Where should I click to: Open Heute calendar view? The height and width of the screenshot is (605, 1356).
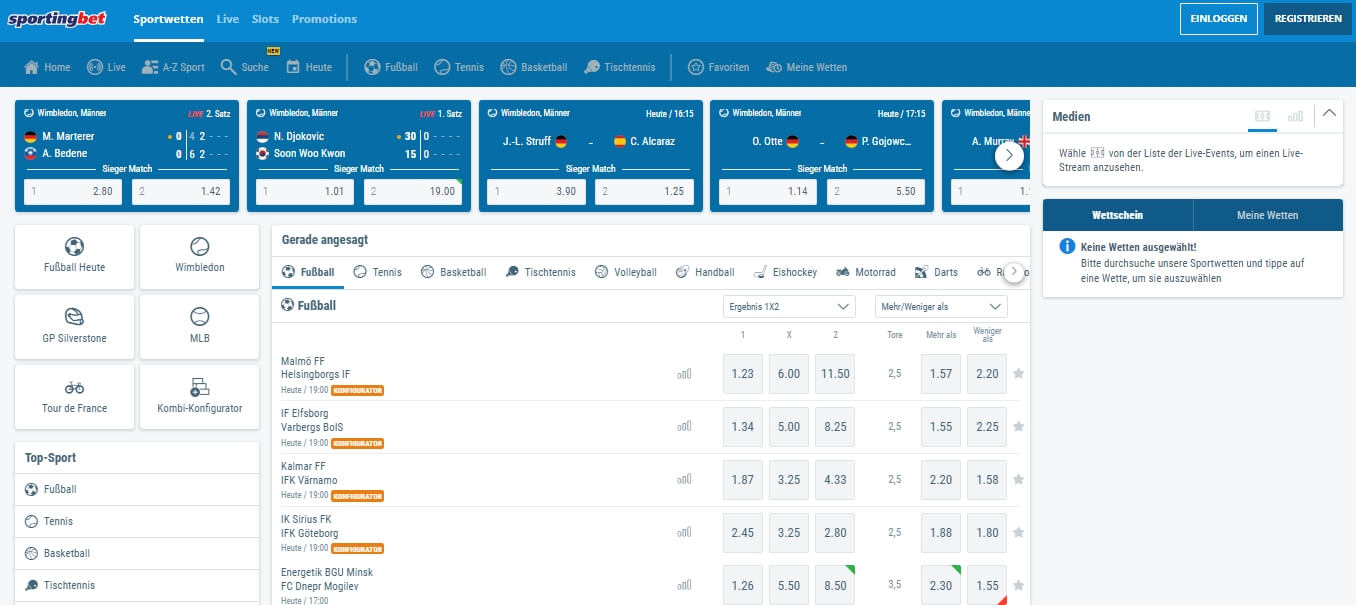(x=309, y=67)
